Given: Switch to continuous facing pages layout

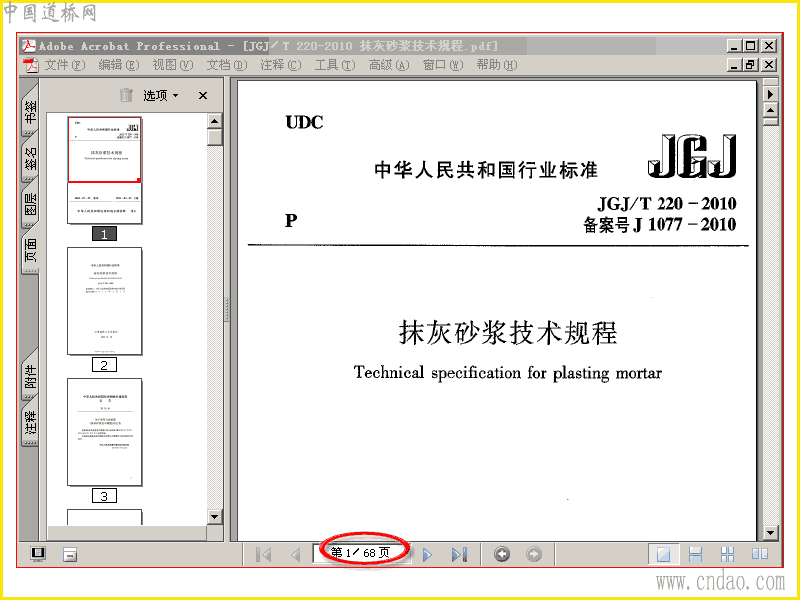Looking at the screenshot, I should pos(727,554).
